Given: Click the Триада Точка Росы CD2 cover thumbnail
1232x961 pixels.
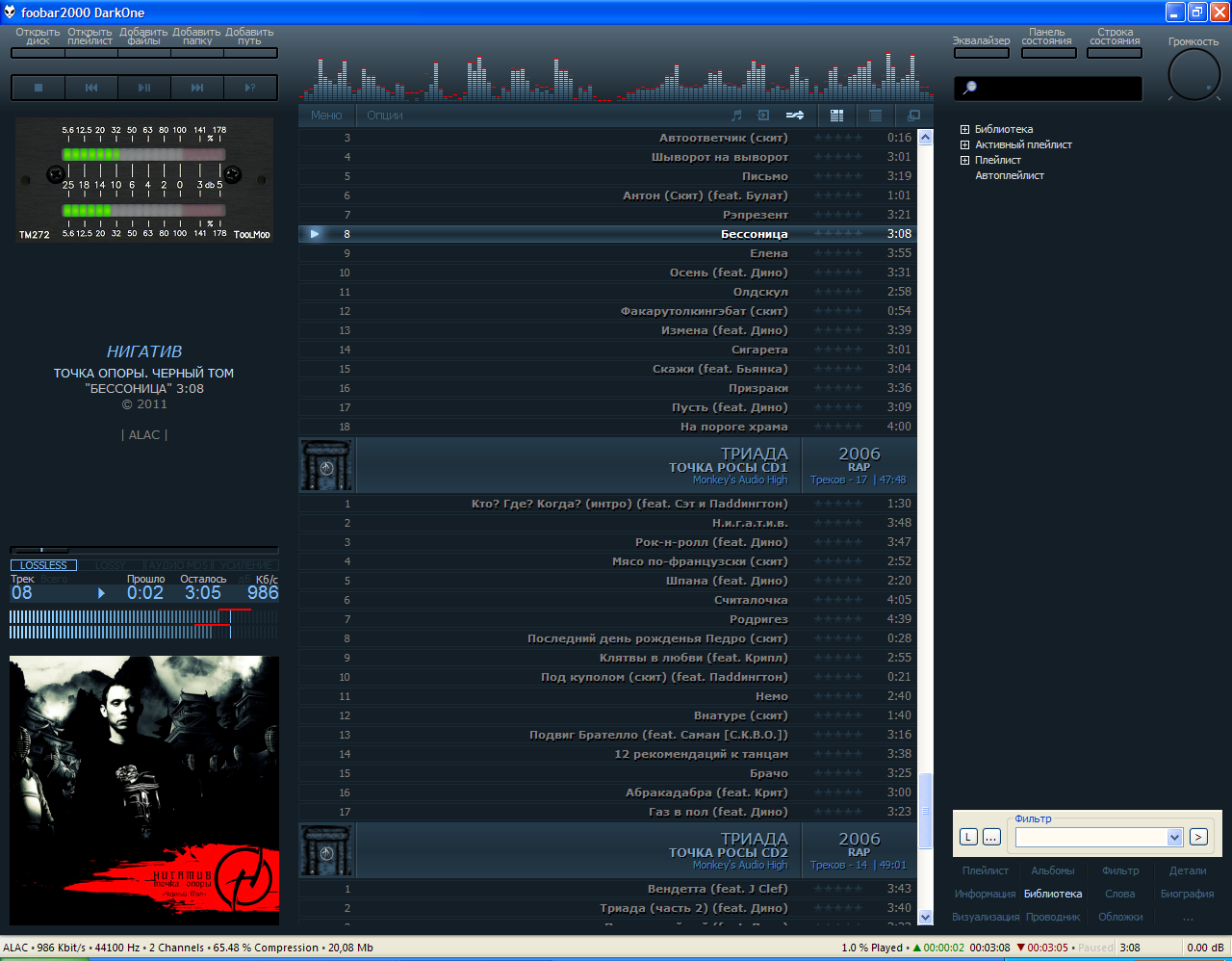Looking at the screenshot, I should pos(327,850).
